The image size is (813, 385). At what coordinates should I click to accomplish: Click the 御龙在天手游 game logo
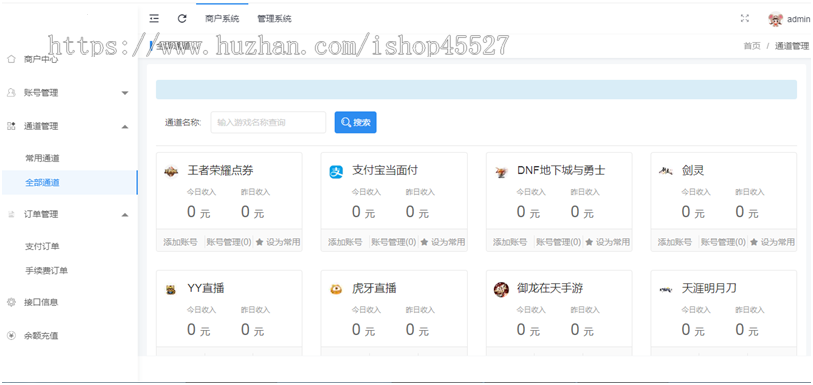coord(501,289)
